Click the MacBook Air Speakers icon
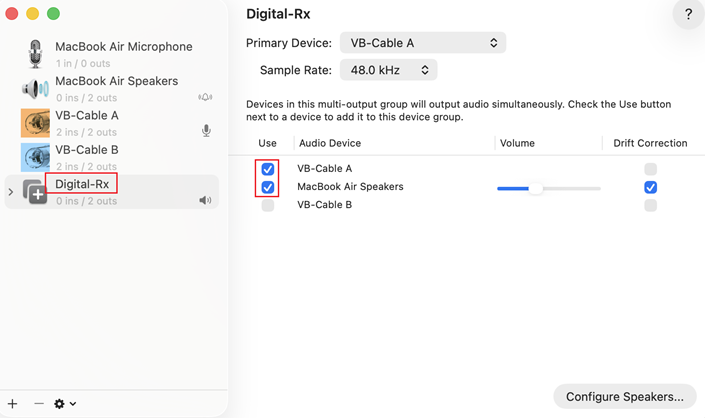 pos(36,88)
